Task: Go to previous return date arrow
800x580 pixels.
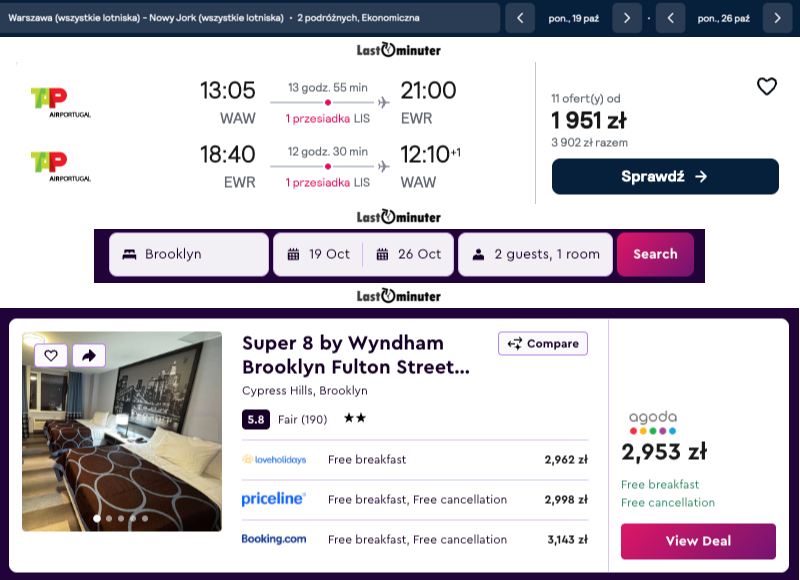Action: click(x=670, y=18)
